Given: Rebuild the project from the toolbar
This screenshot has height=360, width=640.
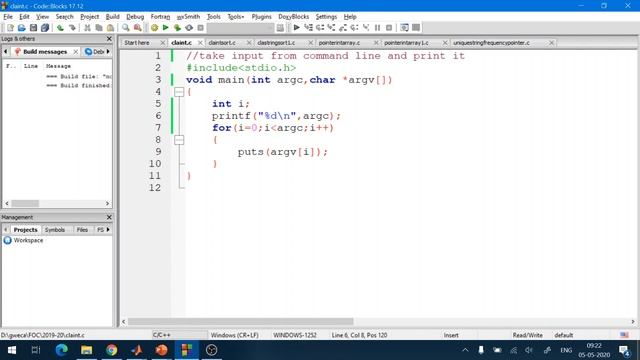Looking at the screenshot, I should click(x=189, y=28).
